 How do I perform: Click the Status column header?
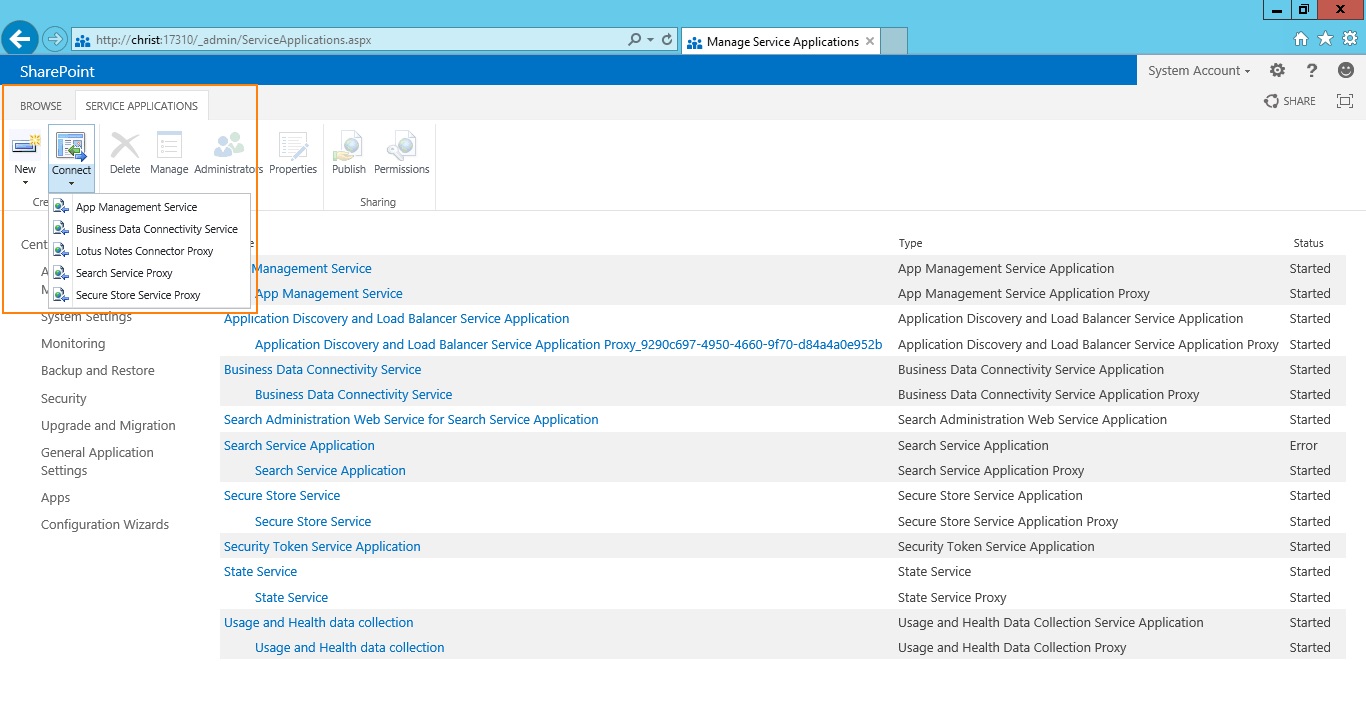[1308, 243]
